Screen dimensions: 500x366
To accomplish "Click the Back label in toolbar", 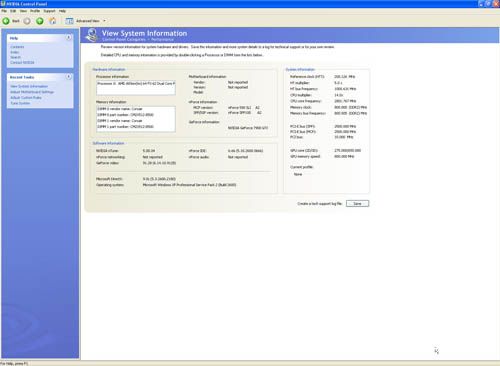I will pyautogui.click(x=16, y=21).
